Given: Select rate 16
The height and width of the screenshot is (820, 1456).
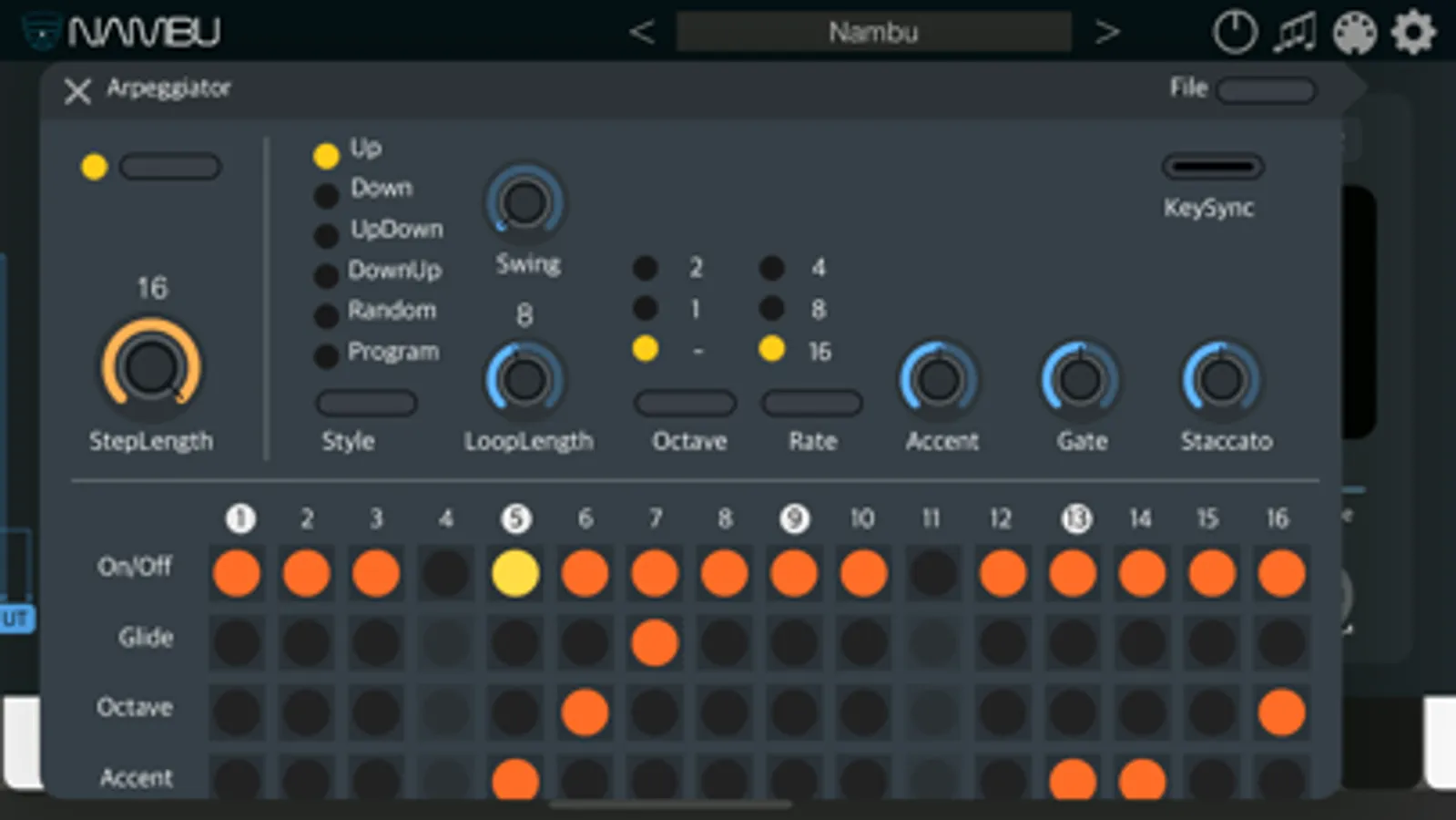Looking at the screenshot, I should pyautogui.click(x=771, y=349).
